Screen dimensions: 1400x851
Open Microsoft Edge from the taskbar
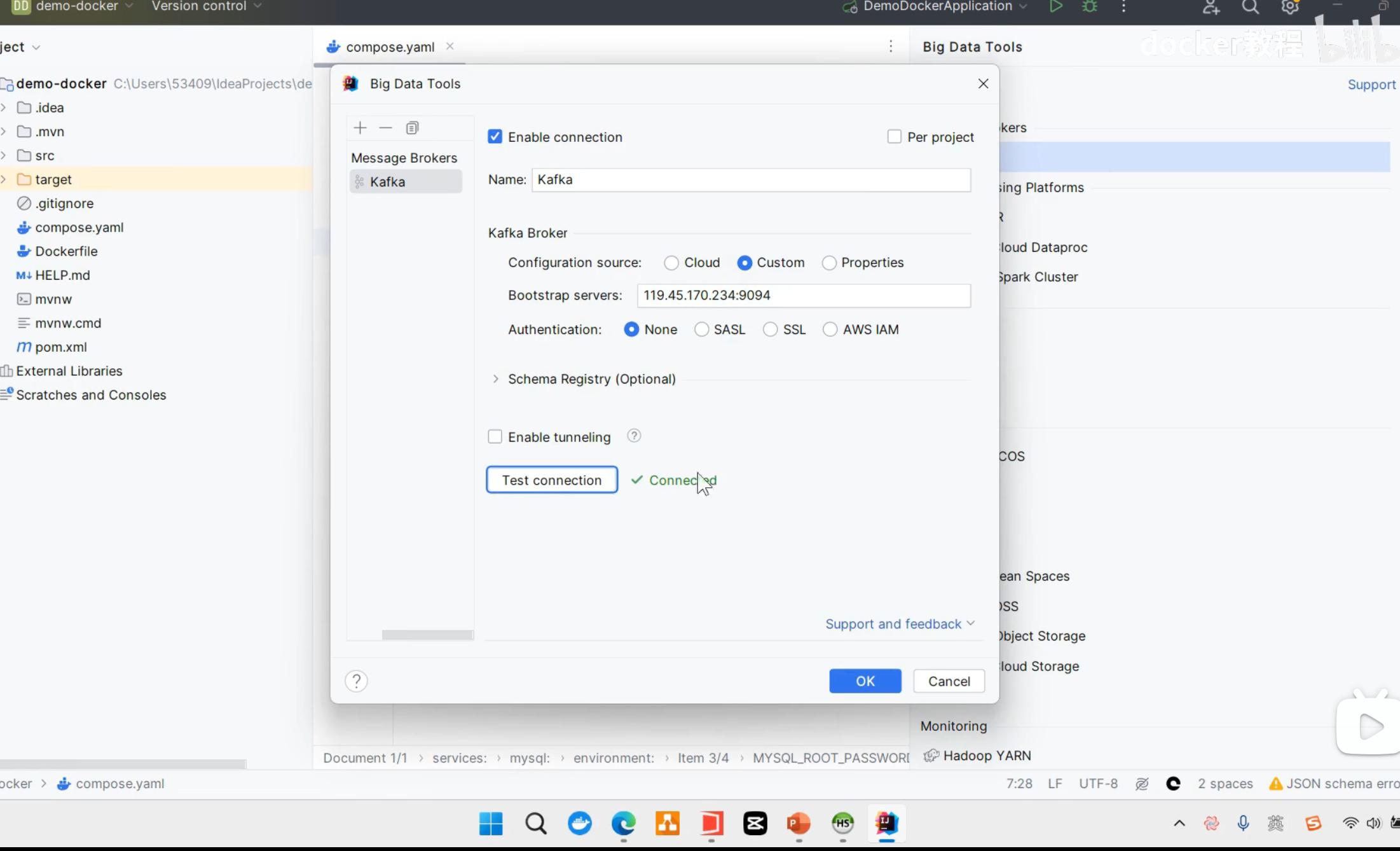[x=623, y=823]
